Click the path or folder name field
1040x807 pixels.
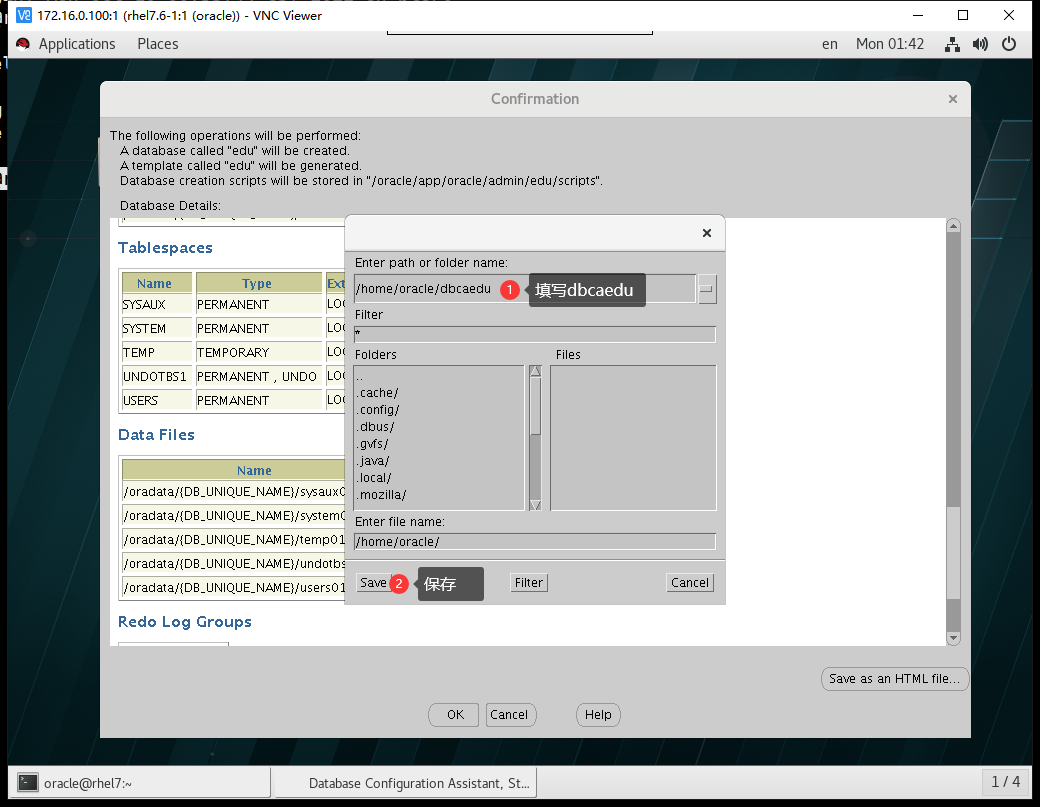[525, 289]
